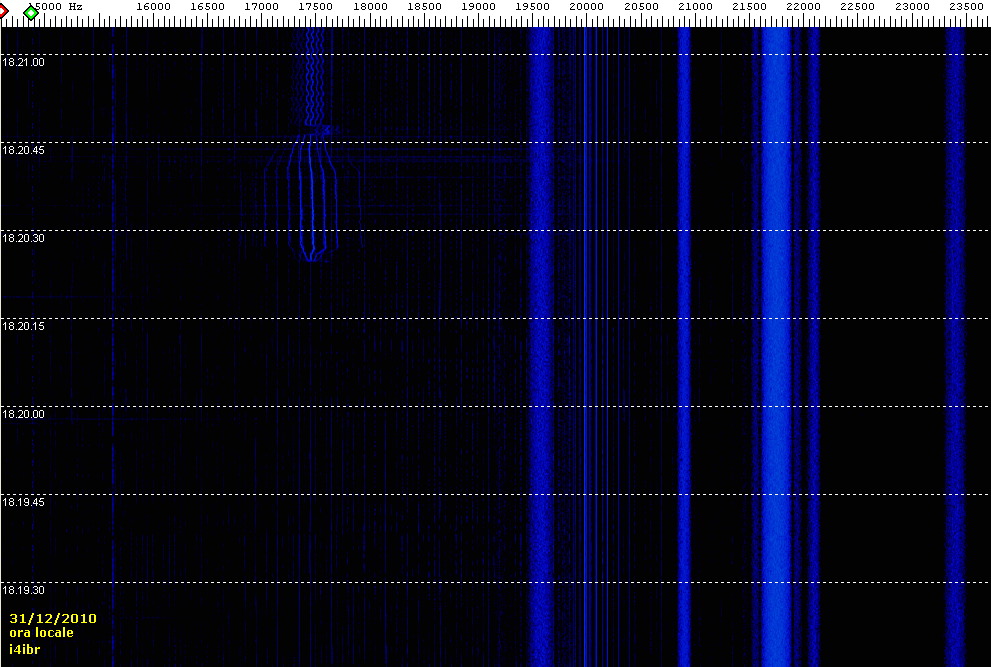The image size is (991, 667).
Task: Click the 19000 frequency scale label
Action: (478, 6)
